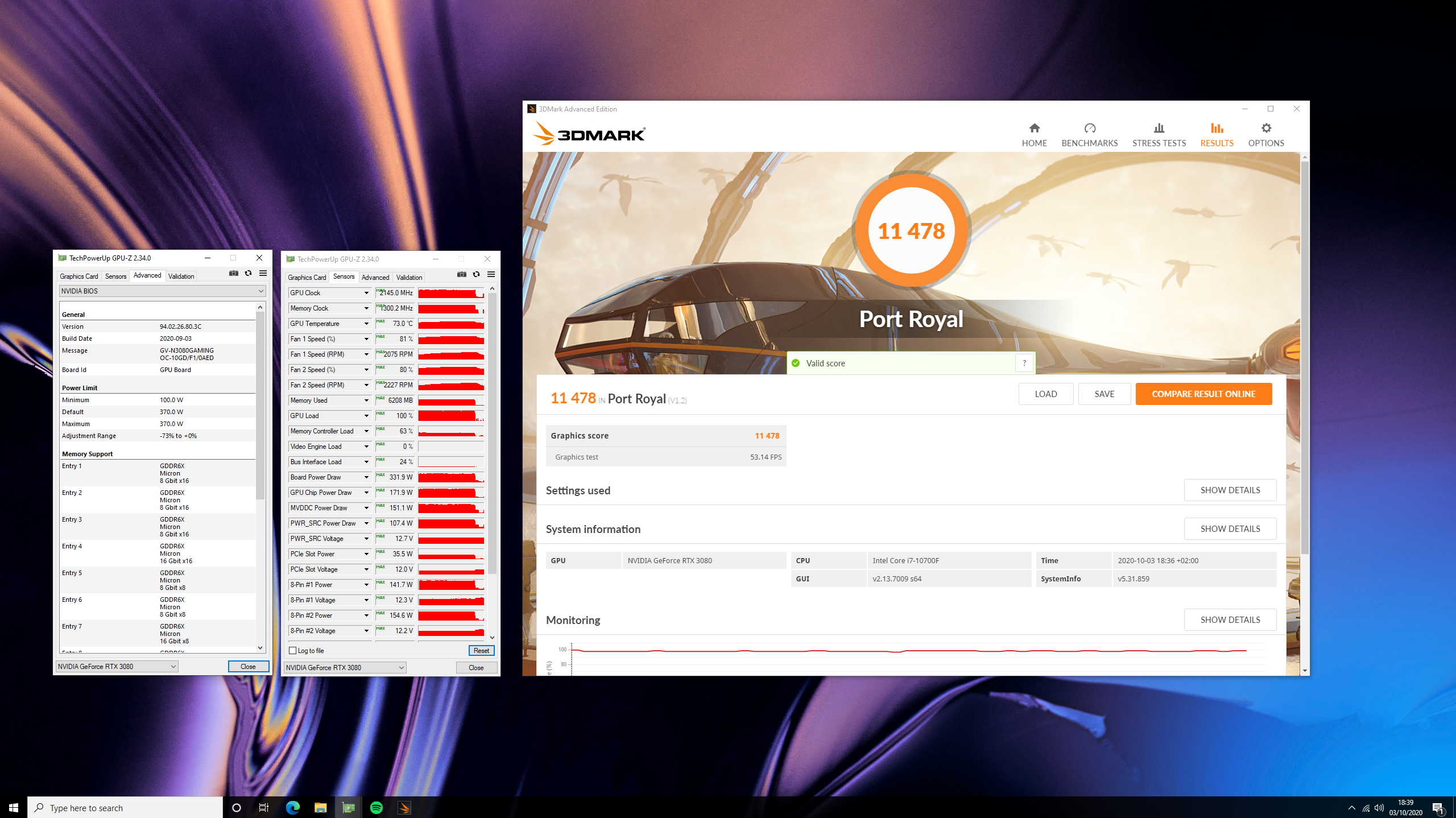1456x818 pixels.
Task: Open Windows Start menu
Action: [x=14, y=807]
